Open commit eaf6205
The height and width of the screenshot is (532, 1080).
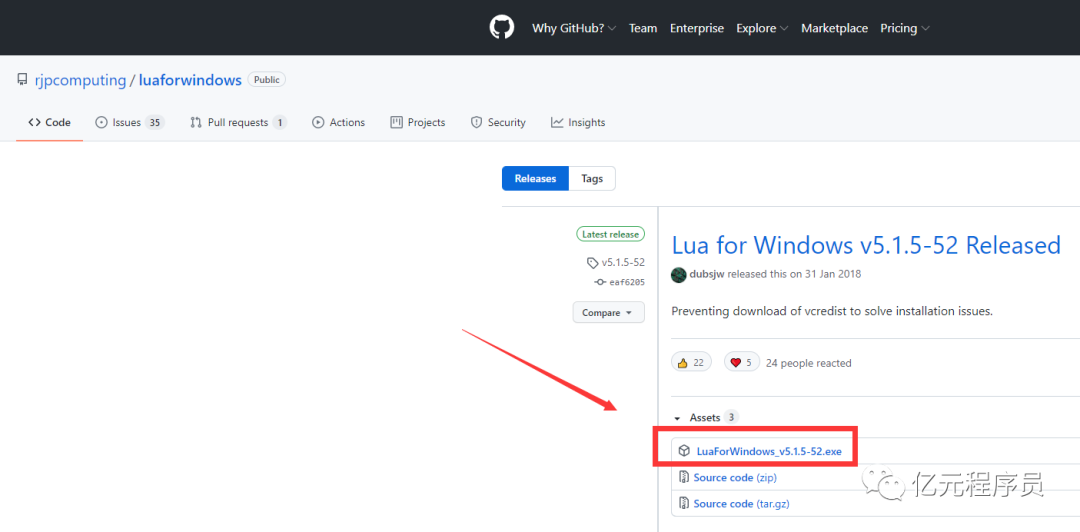[627, 283]
